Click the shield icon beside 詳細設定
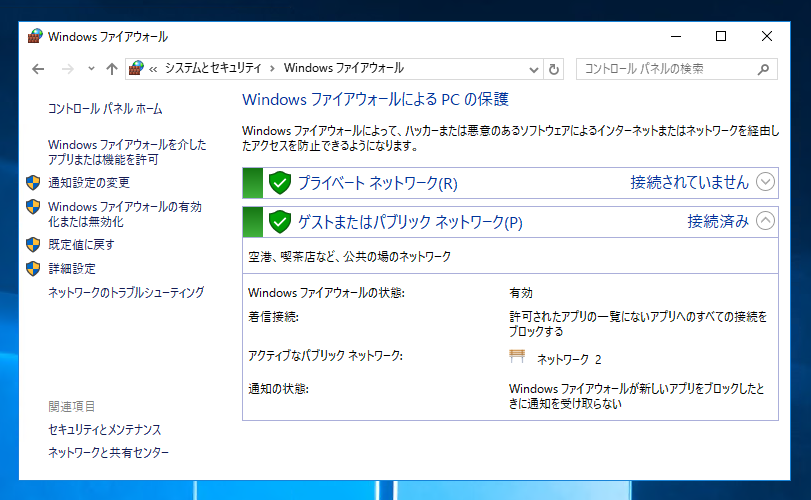This screenshot has width=811, height=500. click(33, 268)
